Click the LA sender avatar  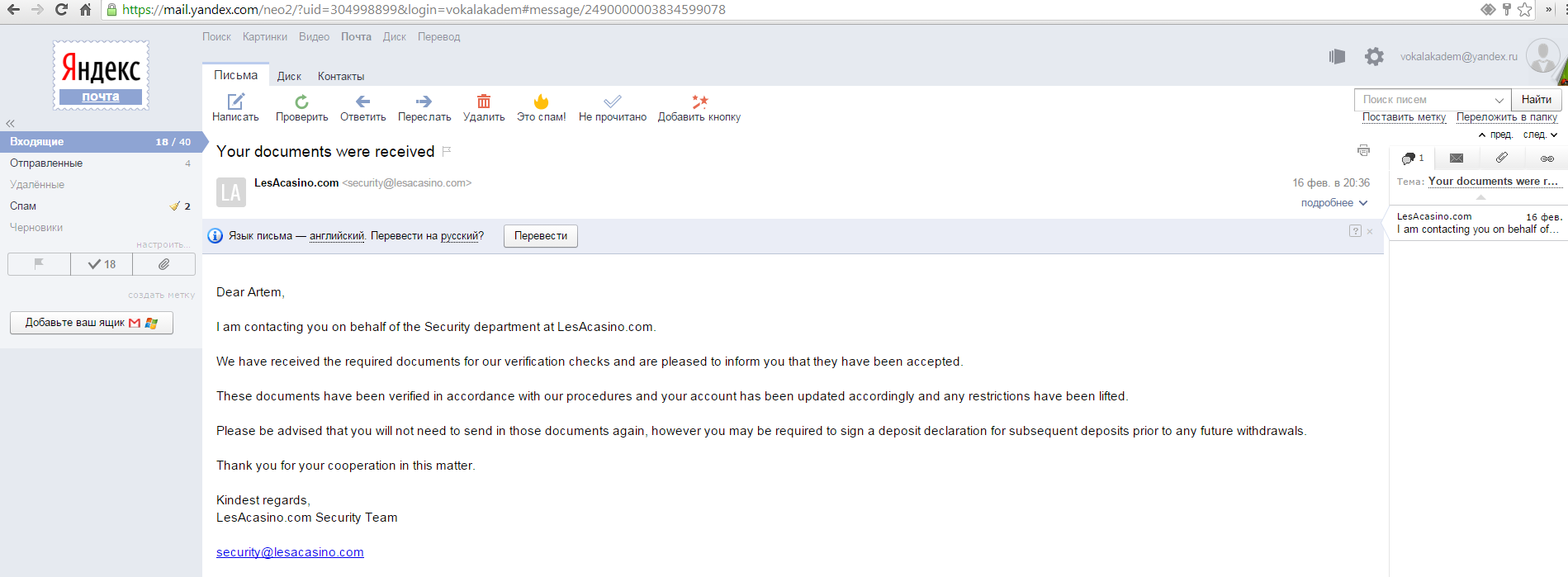(231, 192)
